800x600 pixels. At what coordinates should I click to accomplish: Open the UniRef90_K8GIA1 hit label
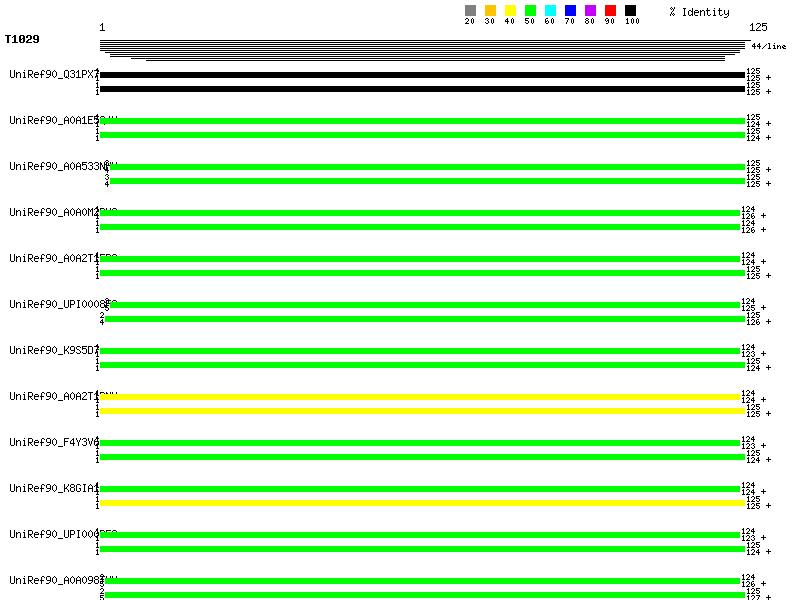click(53, 488)
